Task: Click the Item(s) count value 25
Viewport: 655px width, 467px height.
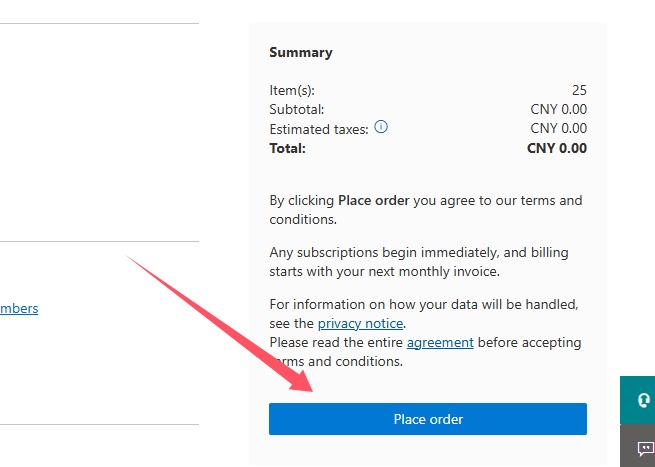Action: pyautogui.click(x=579, y=90)
